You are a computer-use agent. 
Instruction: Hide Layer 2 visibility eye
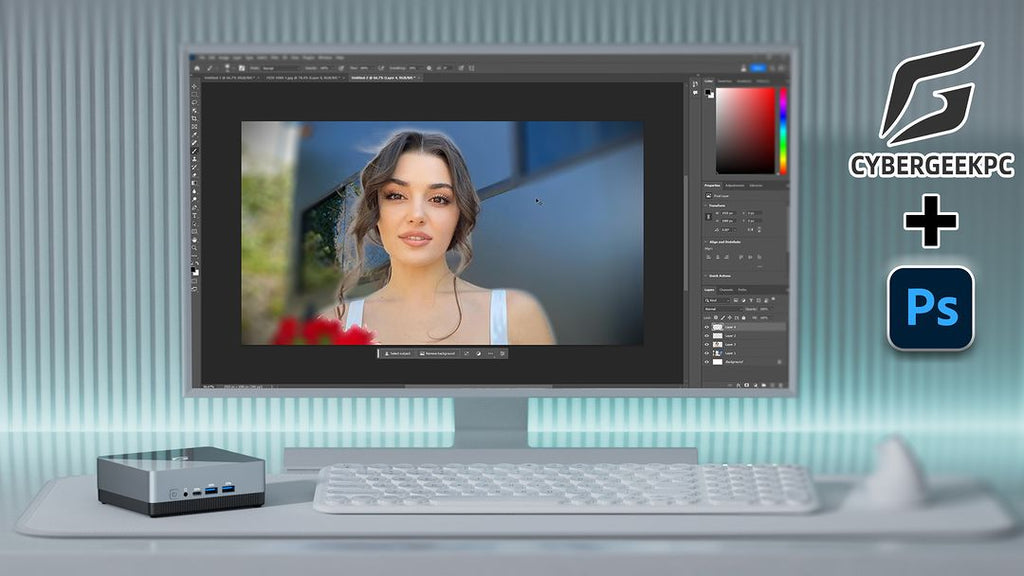(x=707, y=336)
